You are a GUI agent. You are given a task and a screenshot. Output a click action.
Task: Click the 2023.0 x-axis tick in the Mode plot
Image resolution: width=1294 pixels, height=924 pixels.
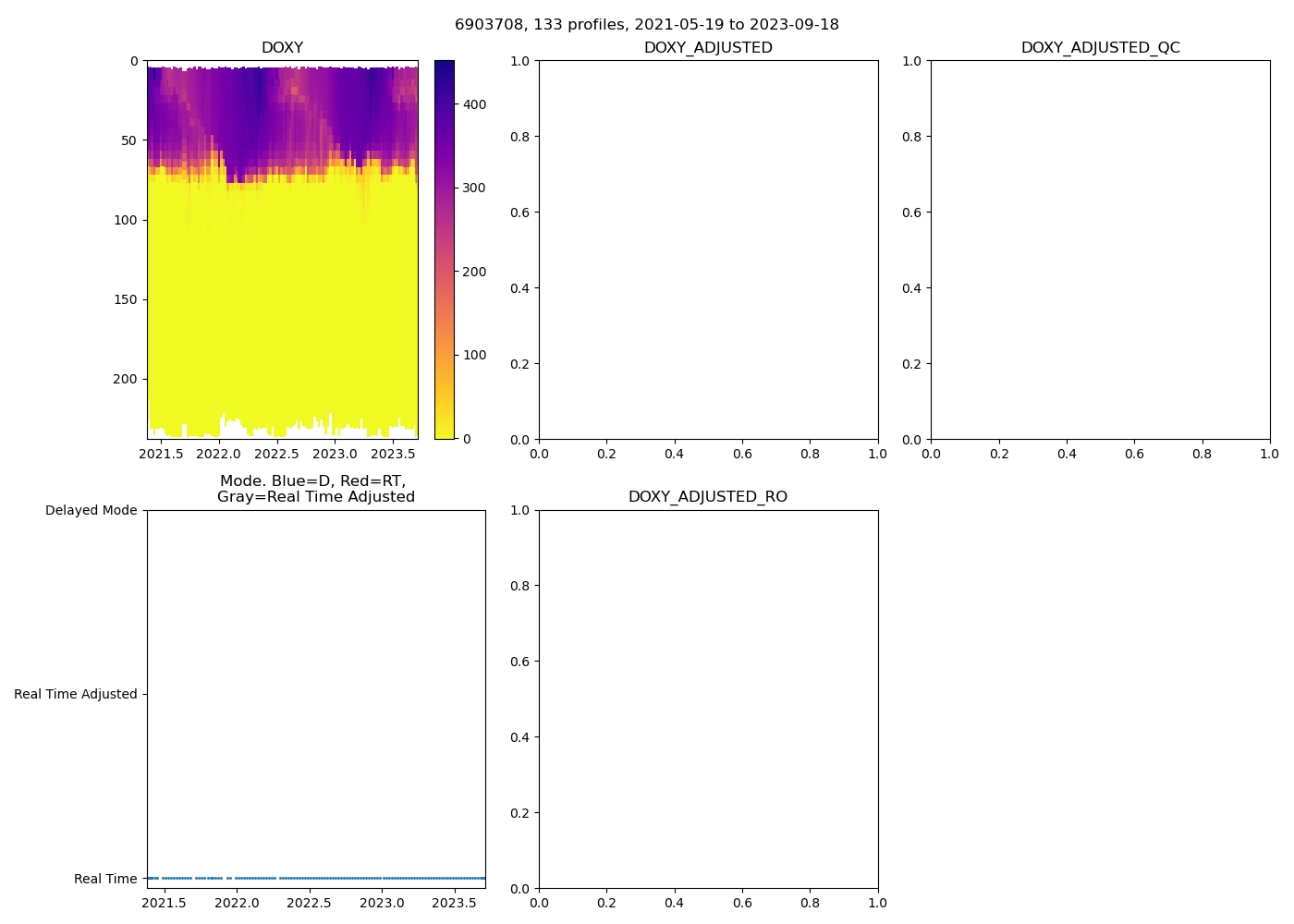pos(382,903)
